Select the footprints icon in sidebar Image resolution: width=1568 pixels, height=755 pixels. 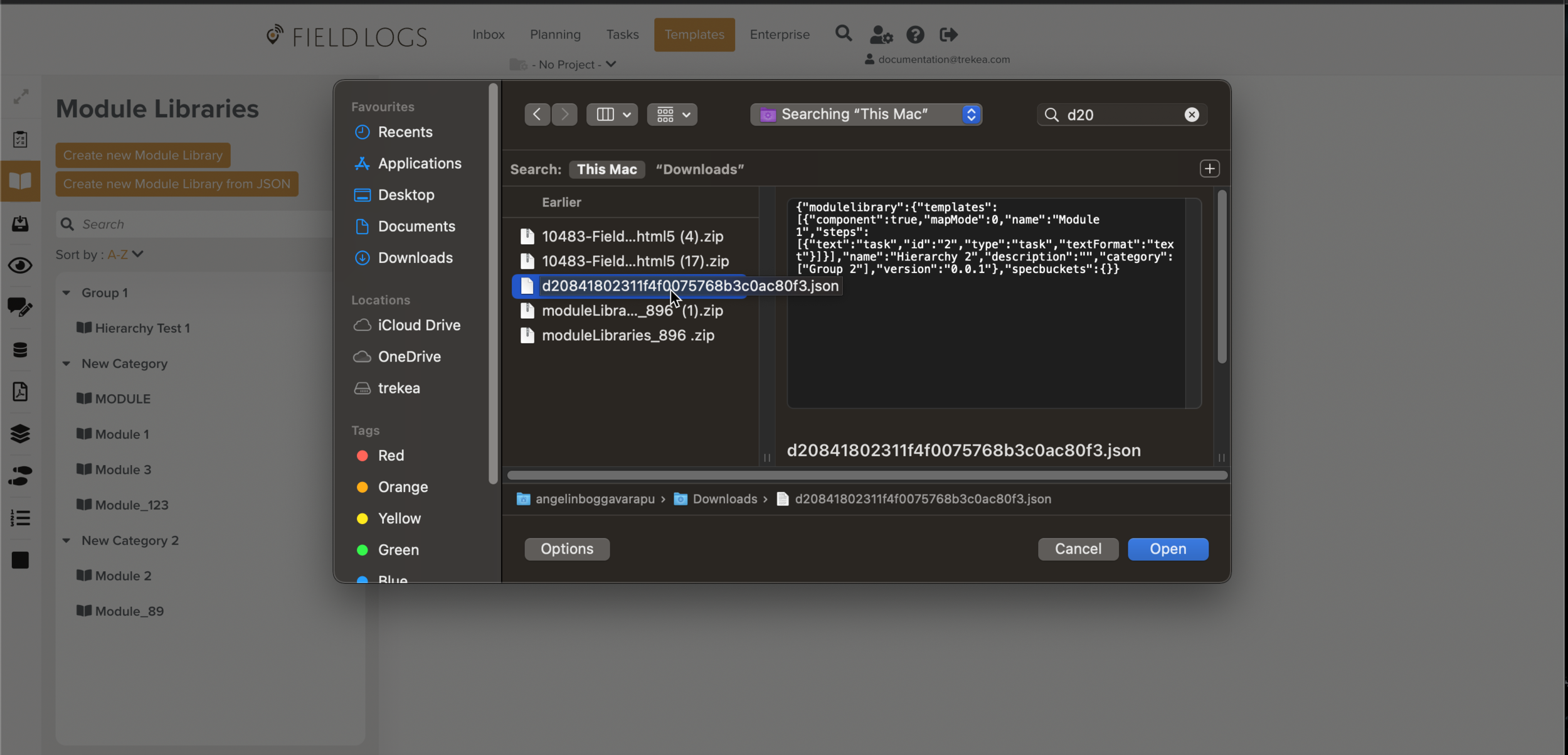click(x=21, y=476)
